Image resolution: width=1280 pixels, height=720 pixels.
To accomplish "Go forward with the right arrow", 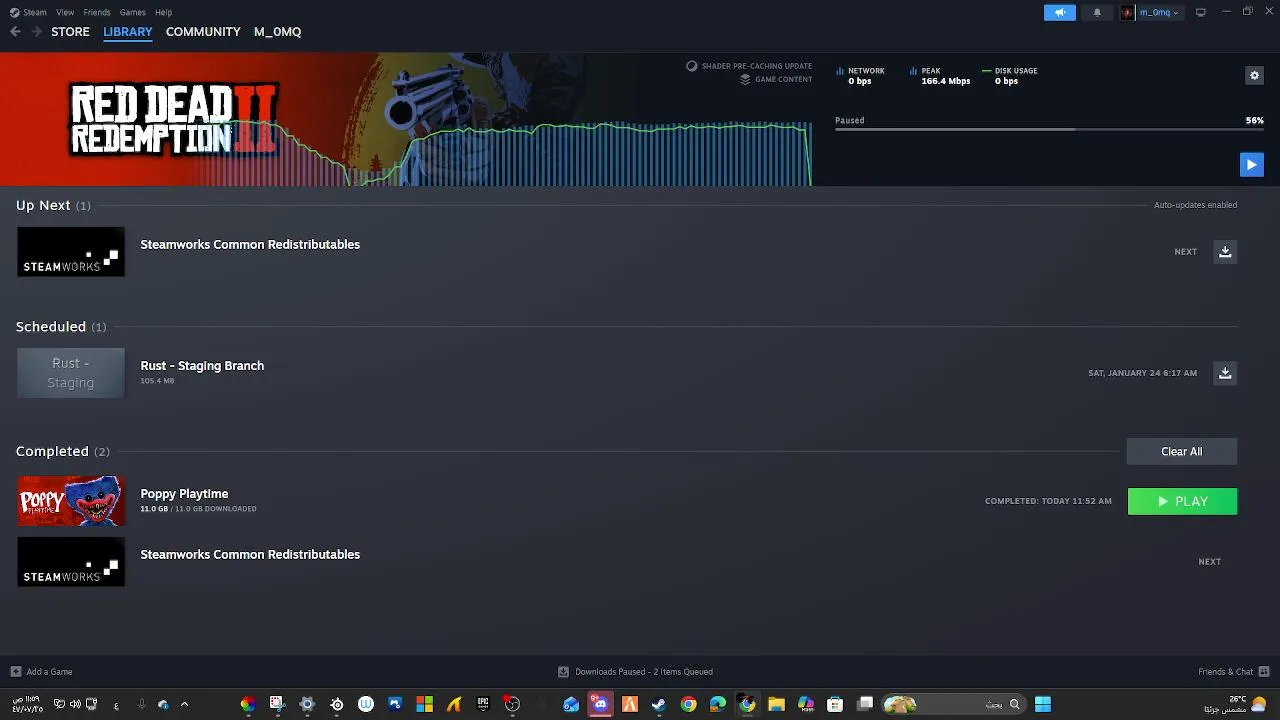I will pos(36,32).
